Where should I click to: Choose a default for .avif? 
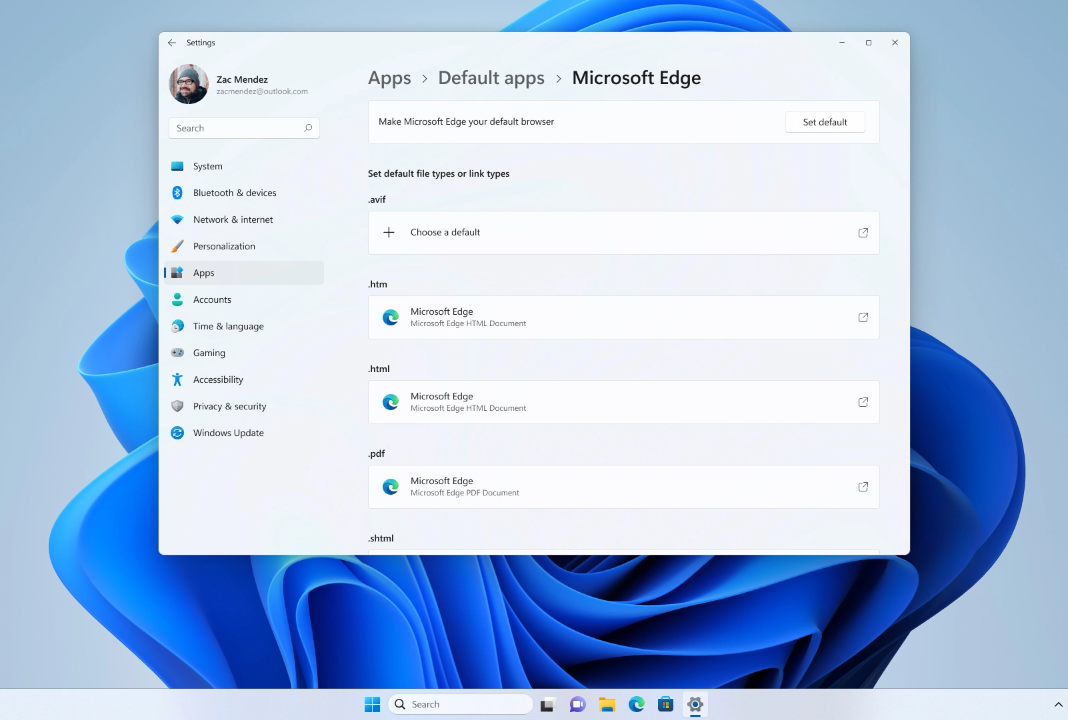624,232
